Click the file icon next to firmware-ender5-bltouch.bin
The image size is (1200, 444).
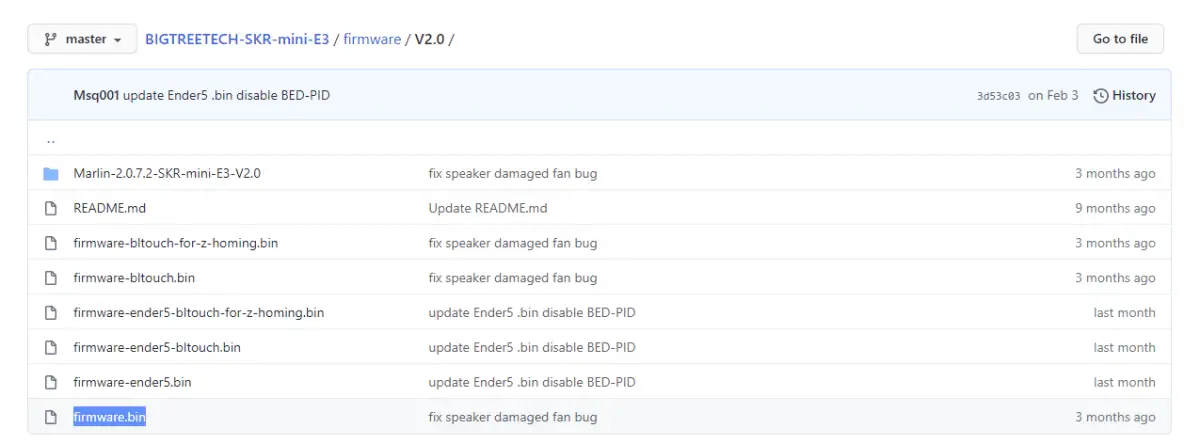51,347
